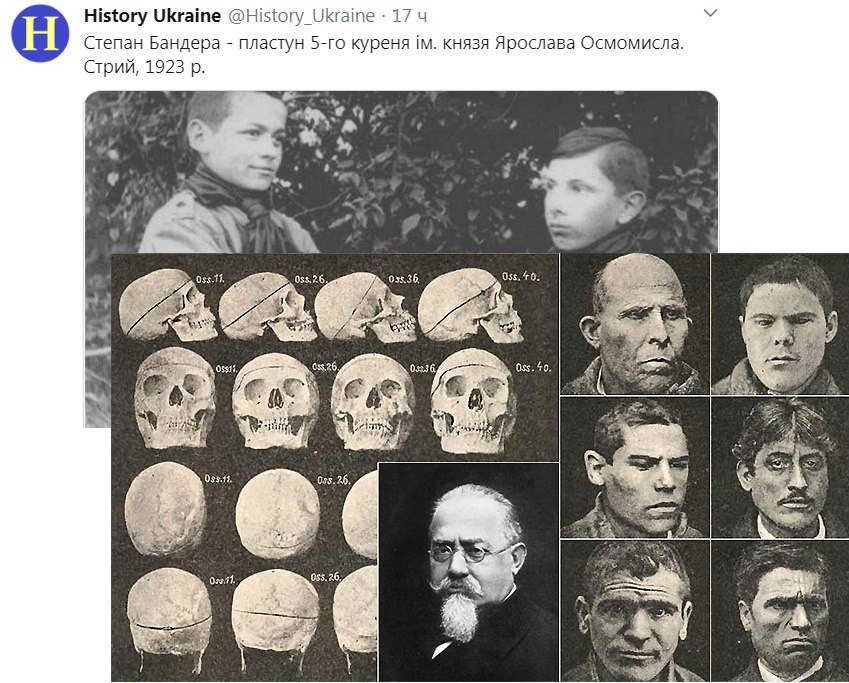Click the boy looking sideways in tweet photo
This screenshot has width=849, height=683.
click(596, 190)
